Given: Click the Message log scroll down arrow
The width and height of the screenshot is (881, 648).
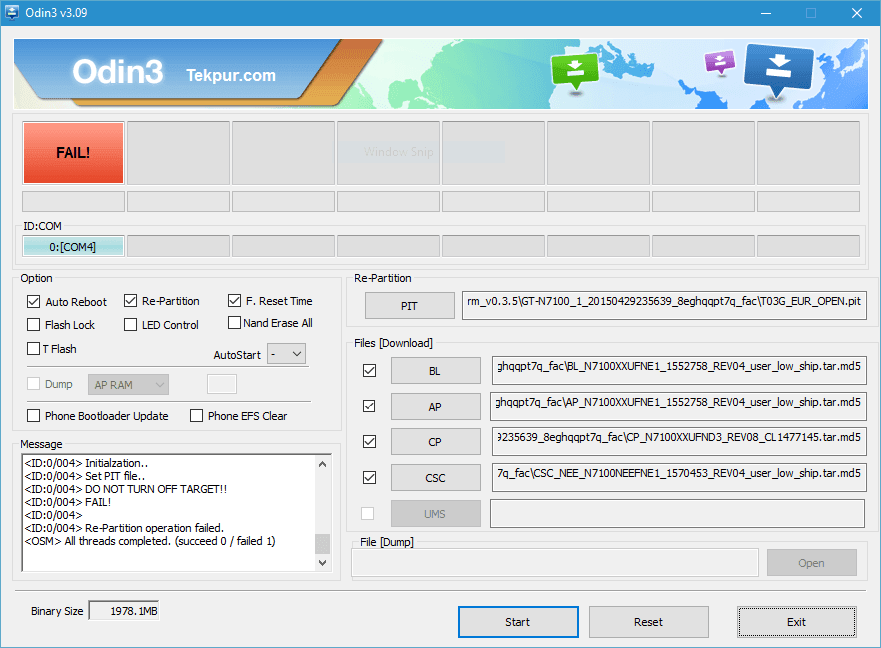Looking at the screenshot, I should click(x=323, y=563).
